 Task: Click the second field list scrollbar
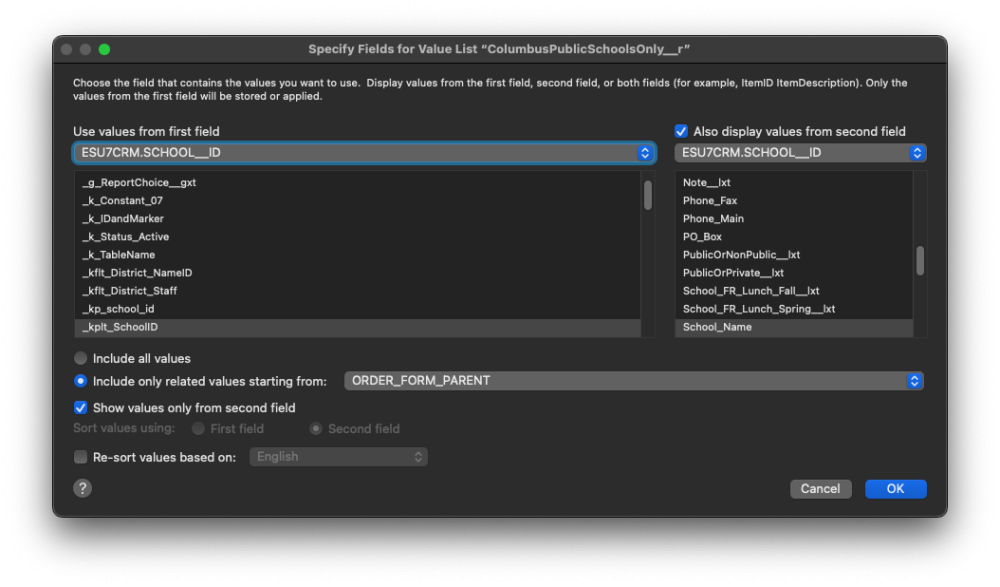point(920,260)
